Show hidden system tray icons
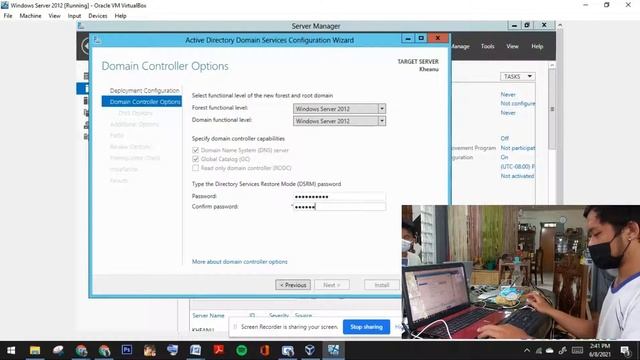The image size is (640, 360). tap(527, 350)
